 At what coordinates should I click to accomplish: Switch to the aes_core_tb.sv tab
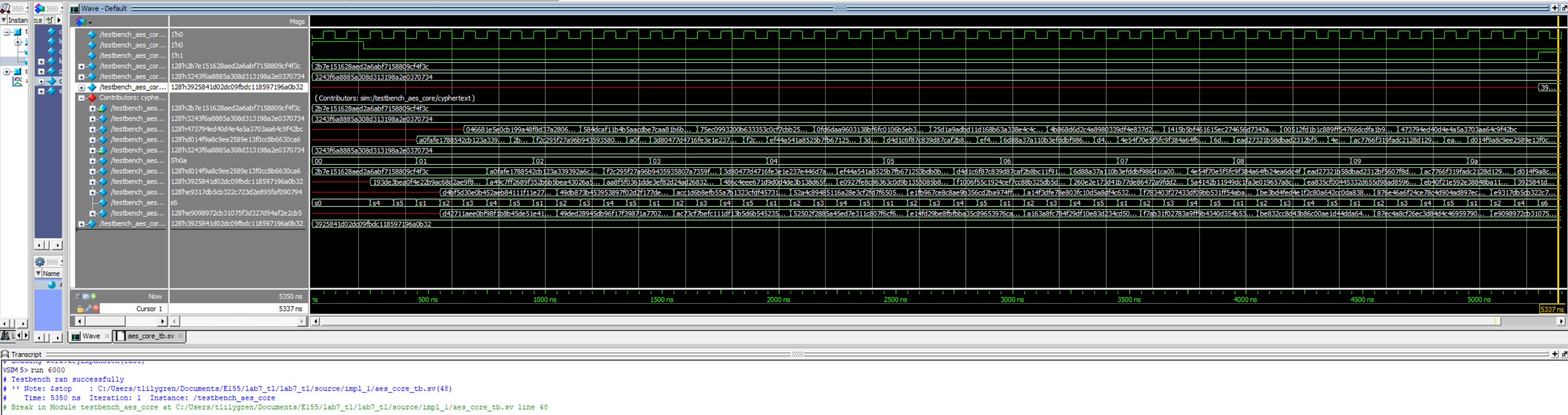tap(150, 336)
